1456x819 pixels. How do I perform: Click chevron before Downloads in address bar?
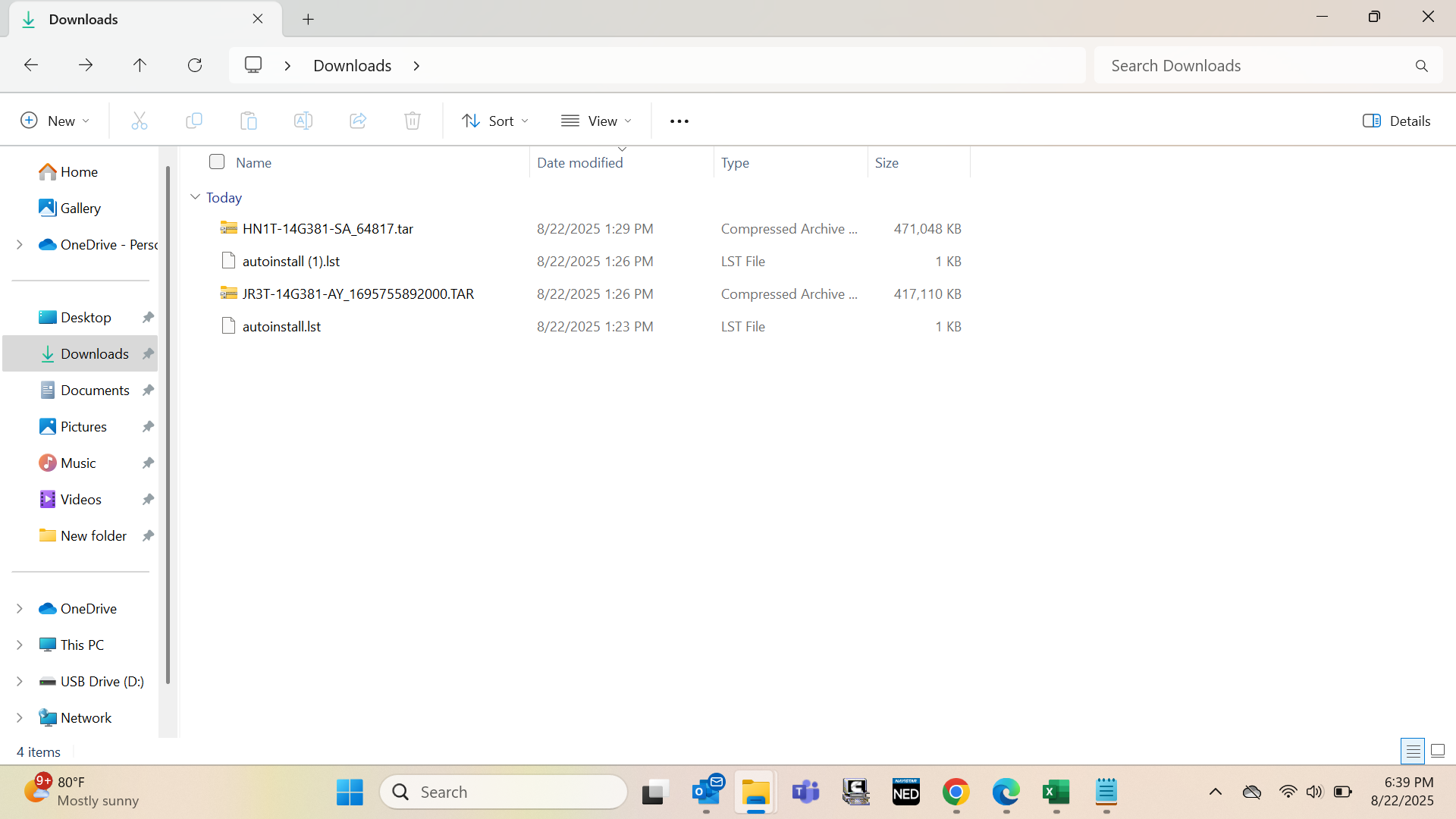pyautogui.click(x=288, y=66)
